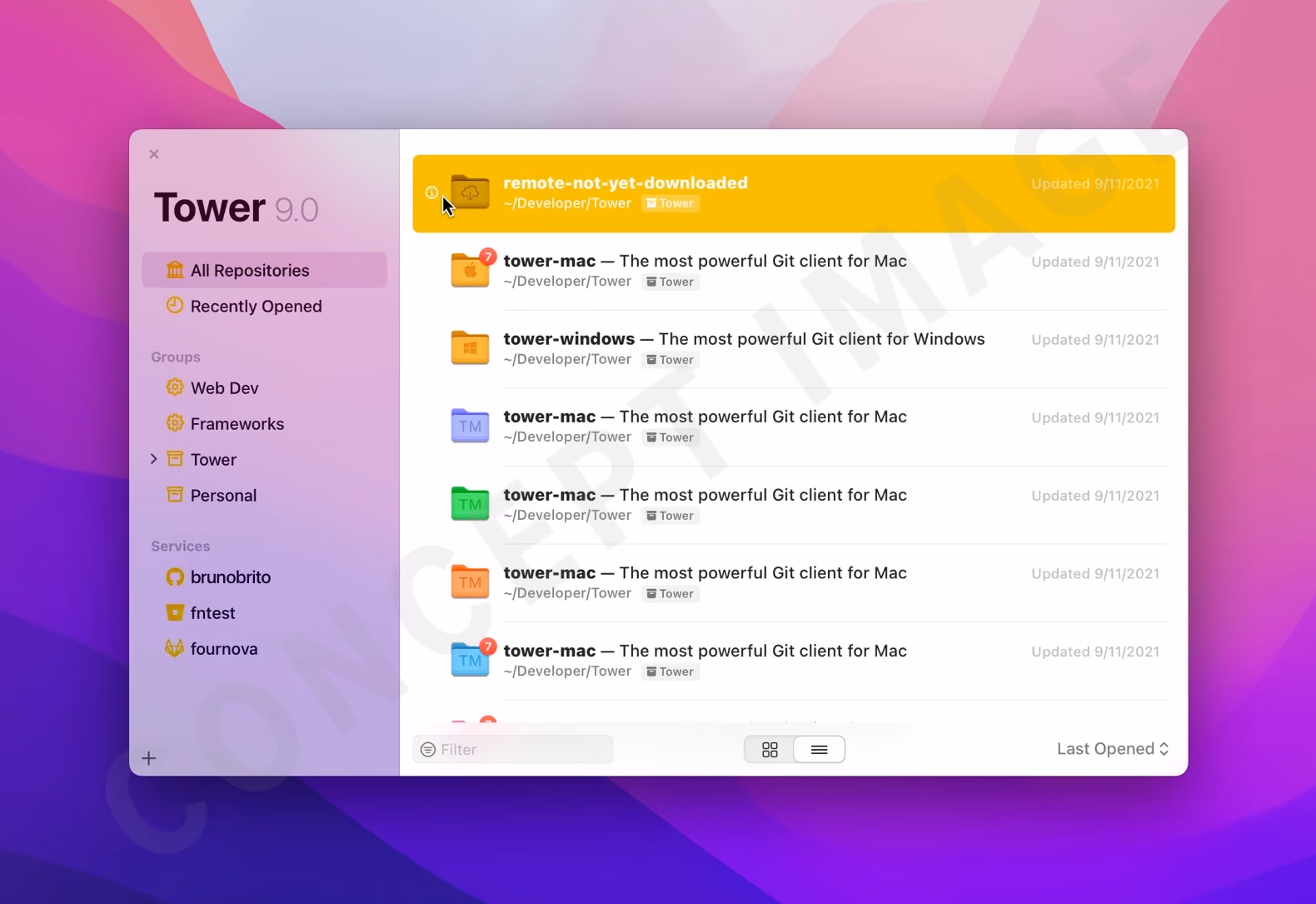Click the green TM folder icon

470,504
